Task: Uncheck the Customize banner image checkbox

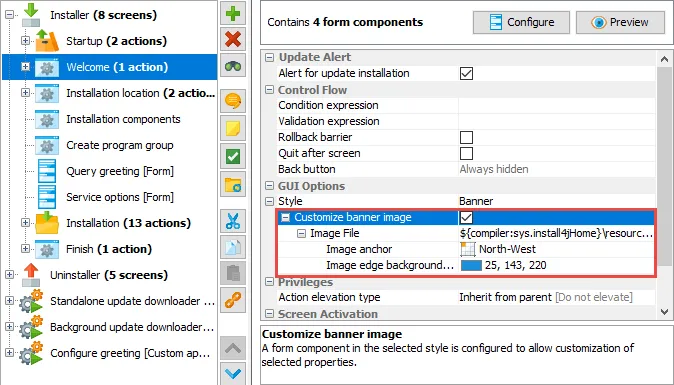Action: click(466, 217)
